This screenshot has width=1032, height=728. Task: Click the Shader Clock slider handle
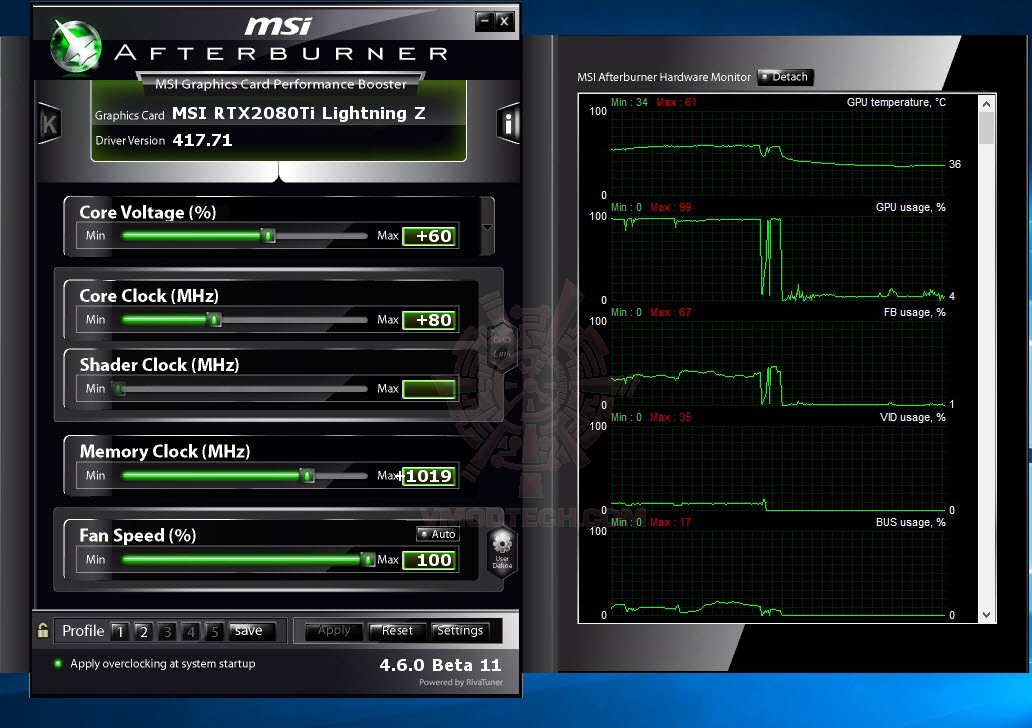coord(119,389)
